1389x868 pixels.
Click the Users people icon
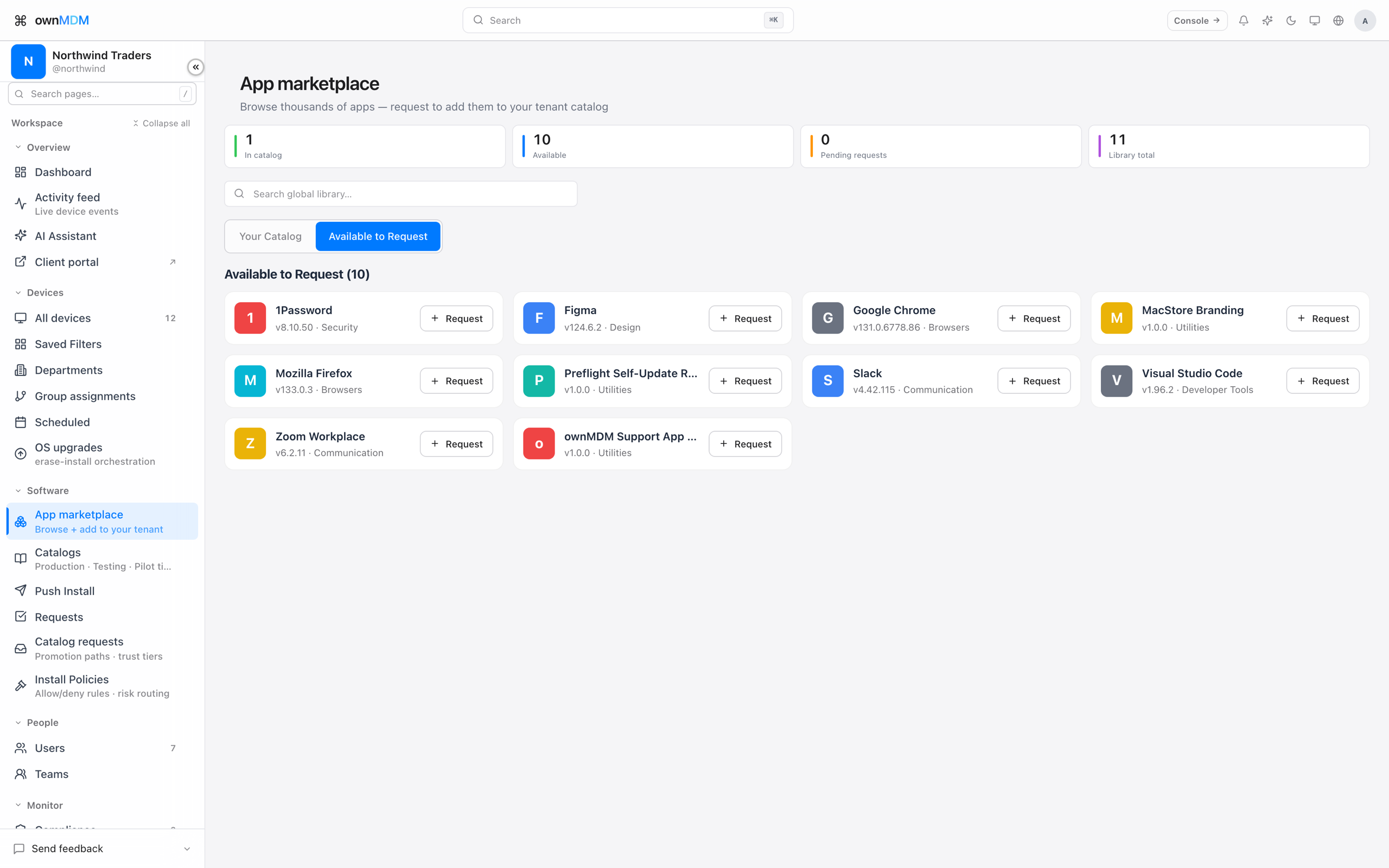(x=21, y=748)
